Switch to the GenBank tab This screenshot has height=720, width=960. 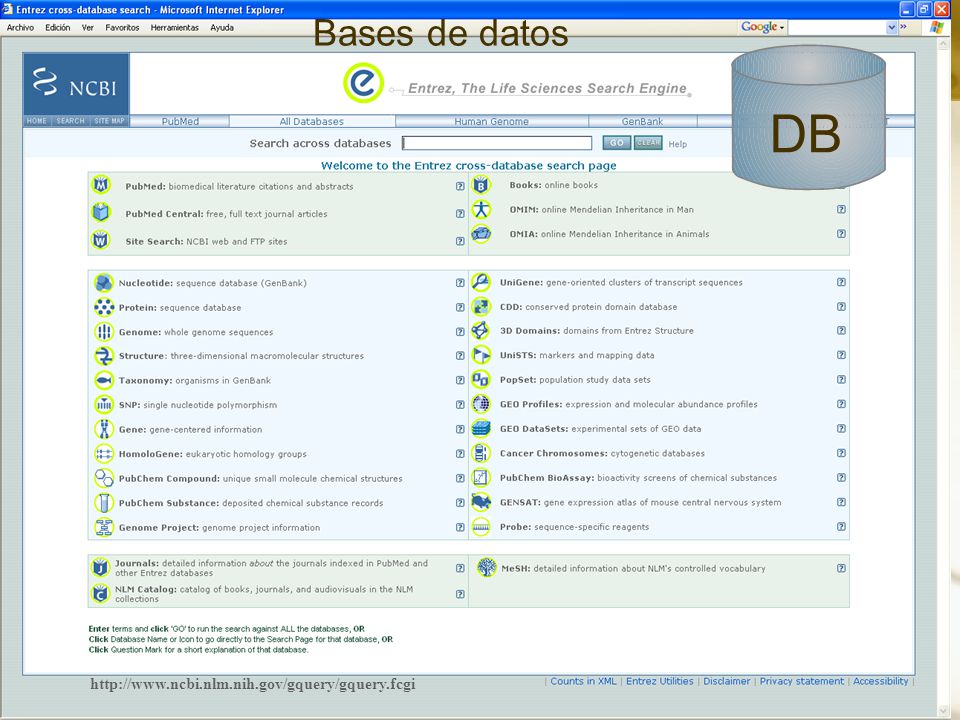[642, 121]
